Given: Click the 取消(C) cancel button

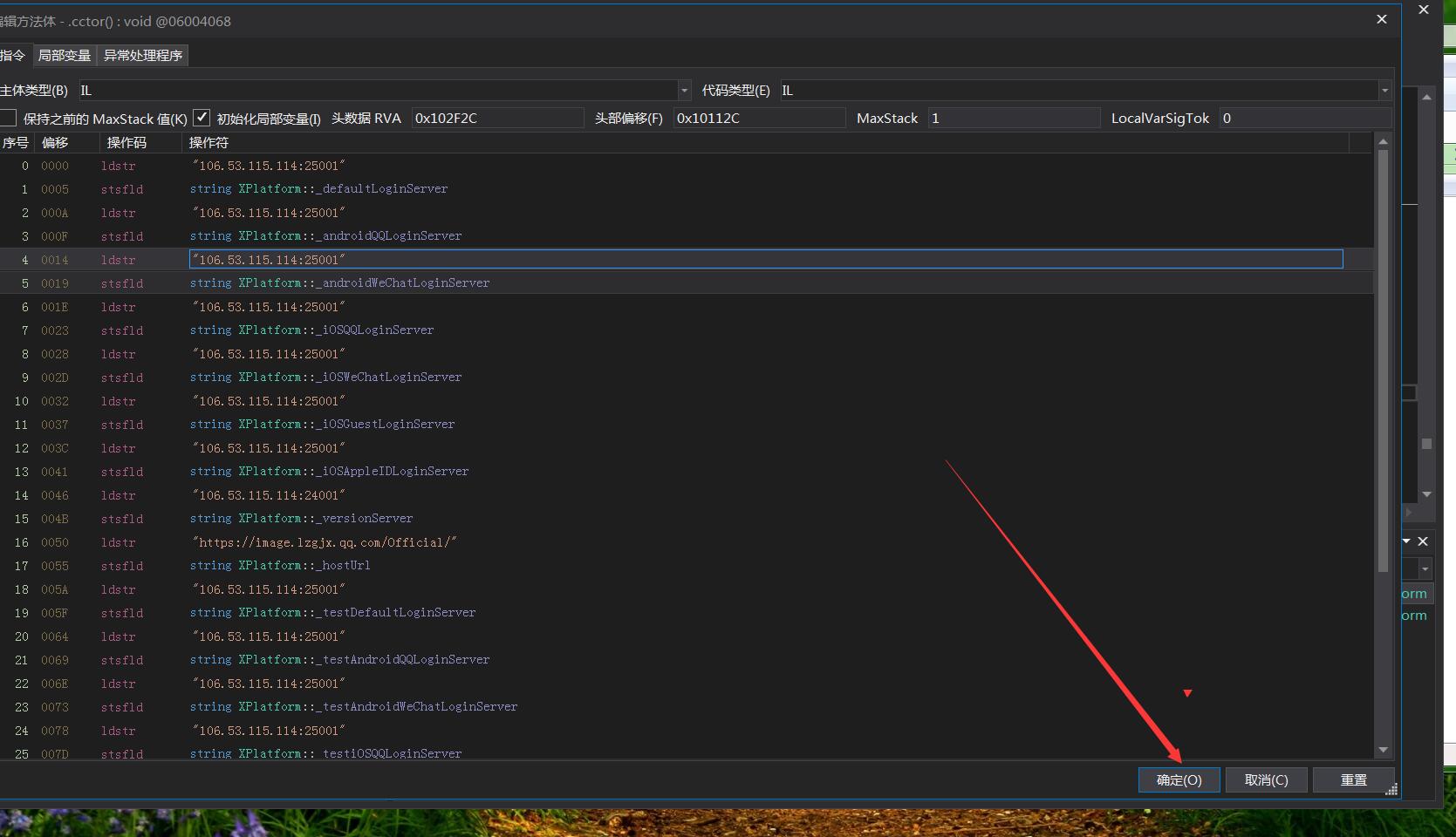Looking at the screenshot, I should tap(1266, 780).
